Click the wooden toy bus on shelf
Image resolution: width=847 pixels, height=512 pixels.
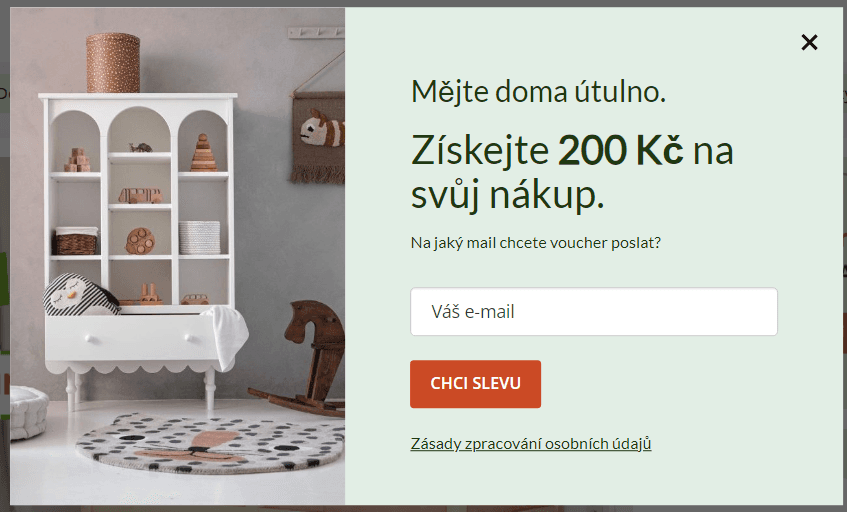140,196
